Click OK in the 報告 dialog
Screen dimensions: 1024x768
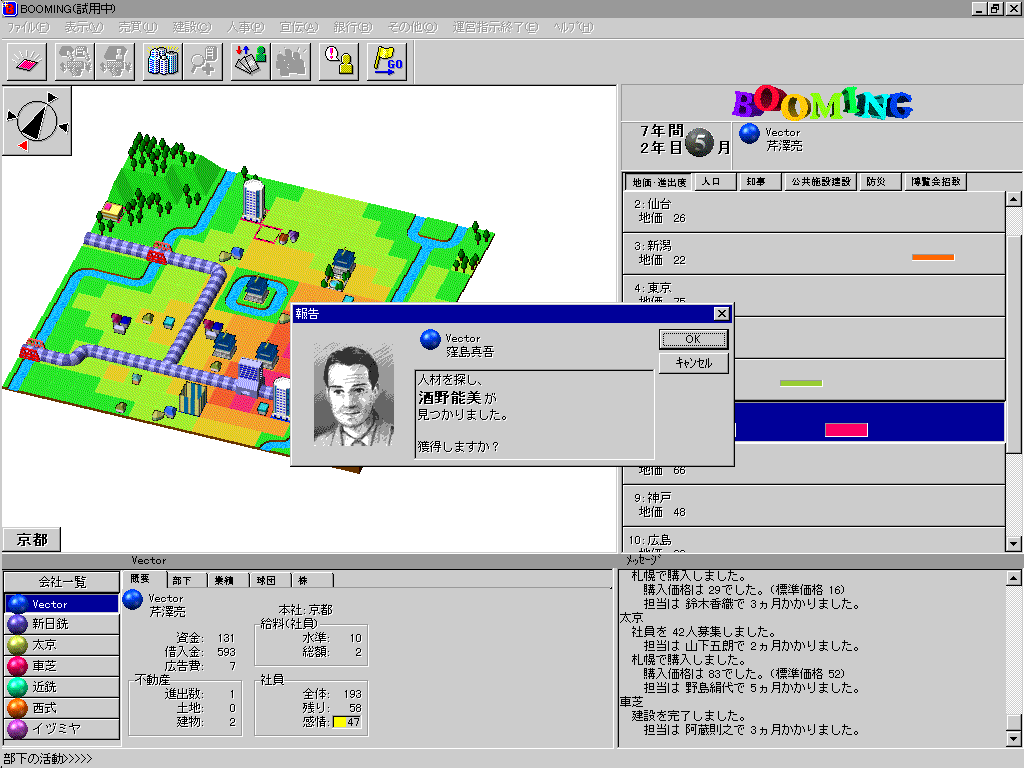693,340
